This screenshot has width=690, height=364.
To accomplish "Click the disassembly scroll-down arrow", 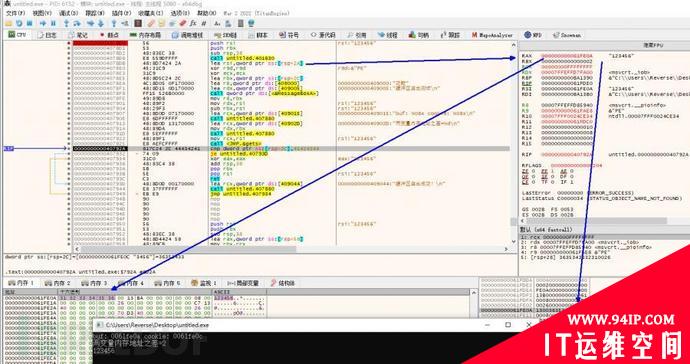I will [513, 241].
